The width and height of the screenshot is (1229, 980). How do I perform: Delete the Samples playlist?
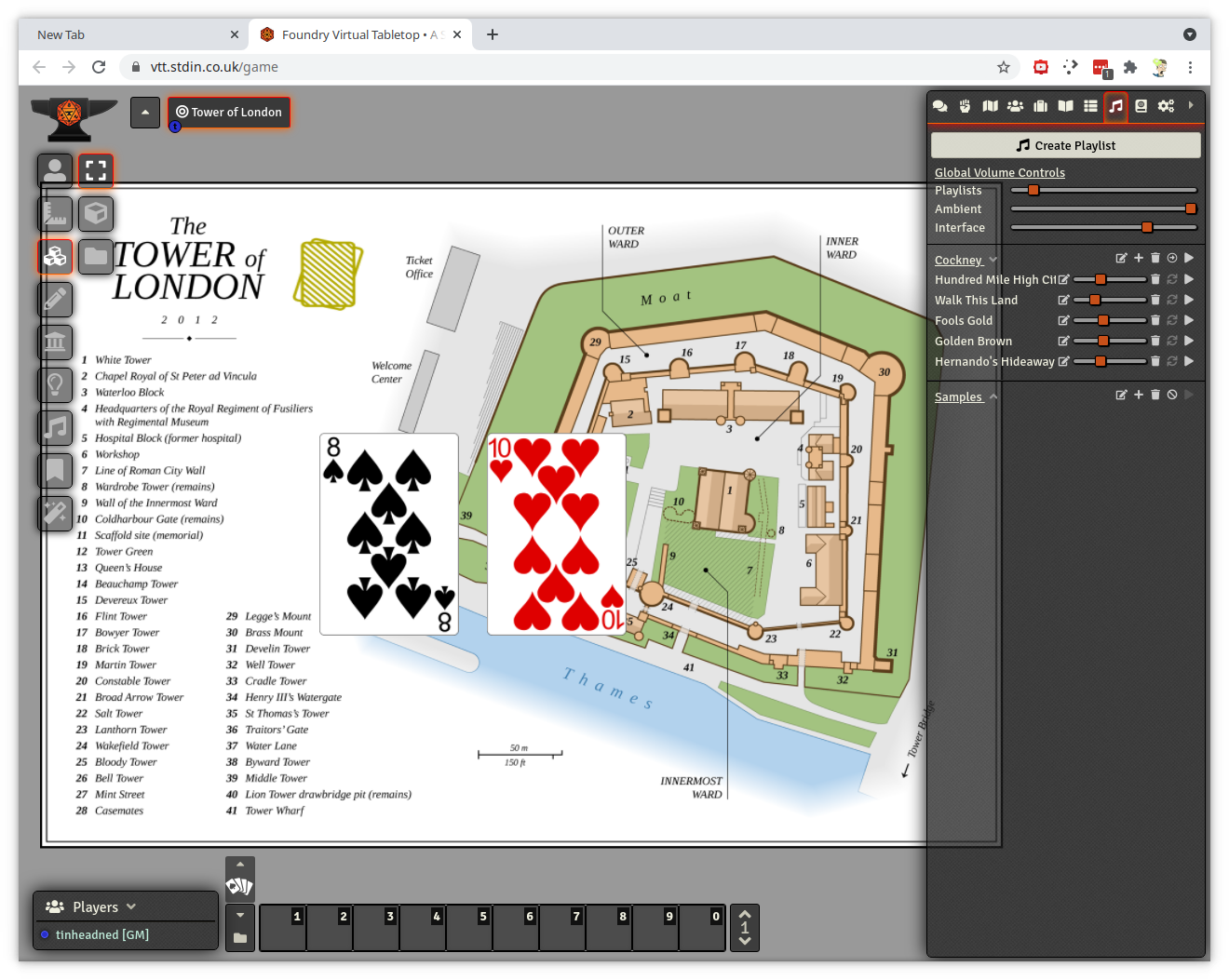click(x=1155, y=395)
